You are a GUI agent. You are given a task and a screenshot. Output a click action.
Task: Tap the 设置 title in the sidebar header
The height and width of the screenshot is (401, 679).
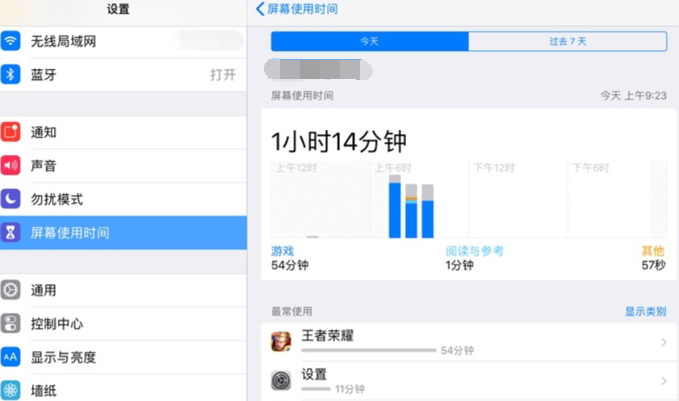point(118,9)
